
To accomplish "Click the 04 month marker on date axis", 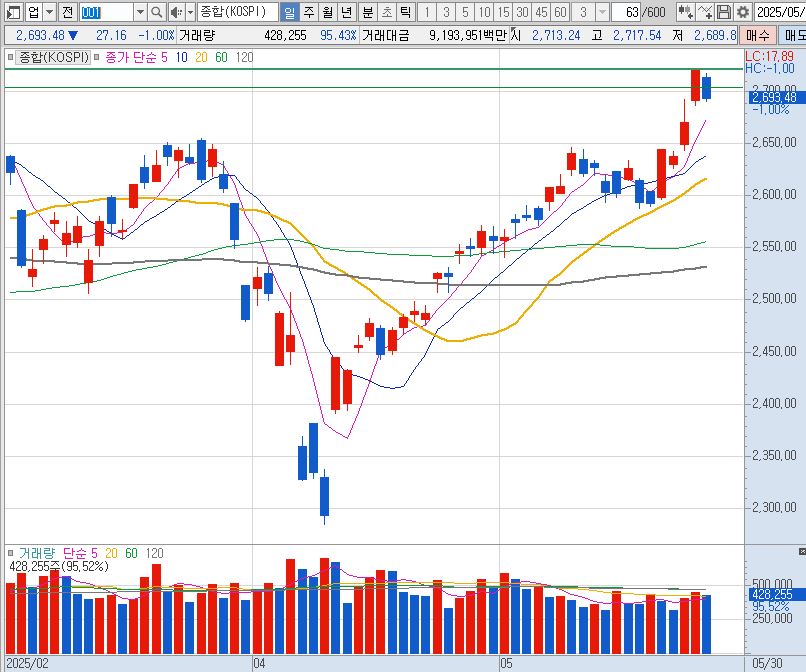I will point(259,663).
